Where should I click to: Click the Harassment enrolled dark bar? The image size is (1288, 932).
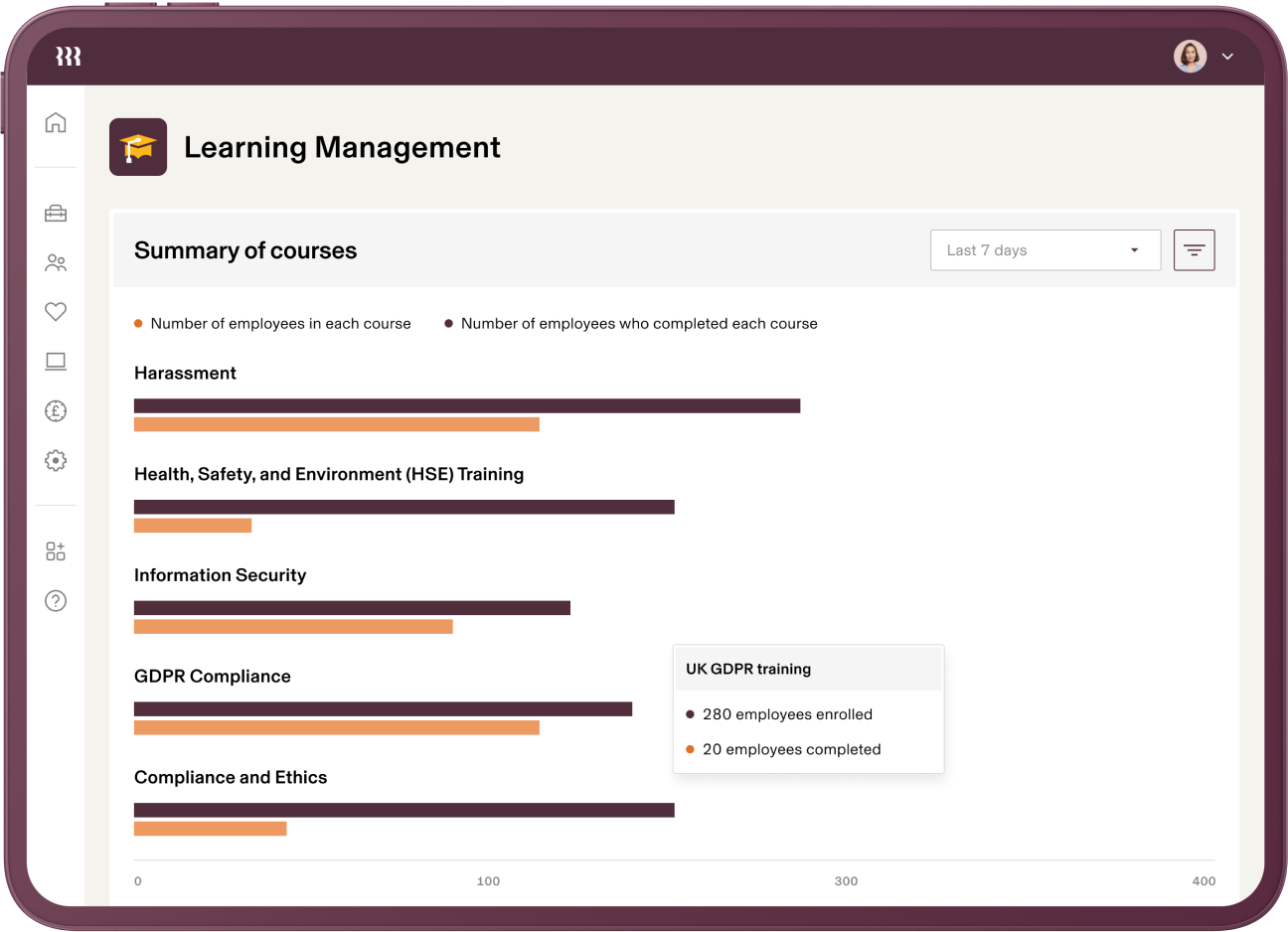[467, 405]
